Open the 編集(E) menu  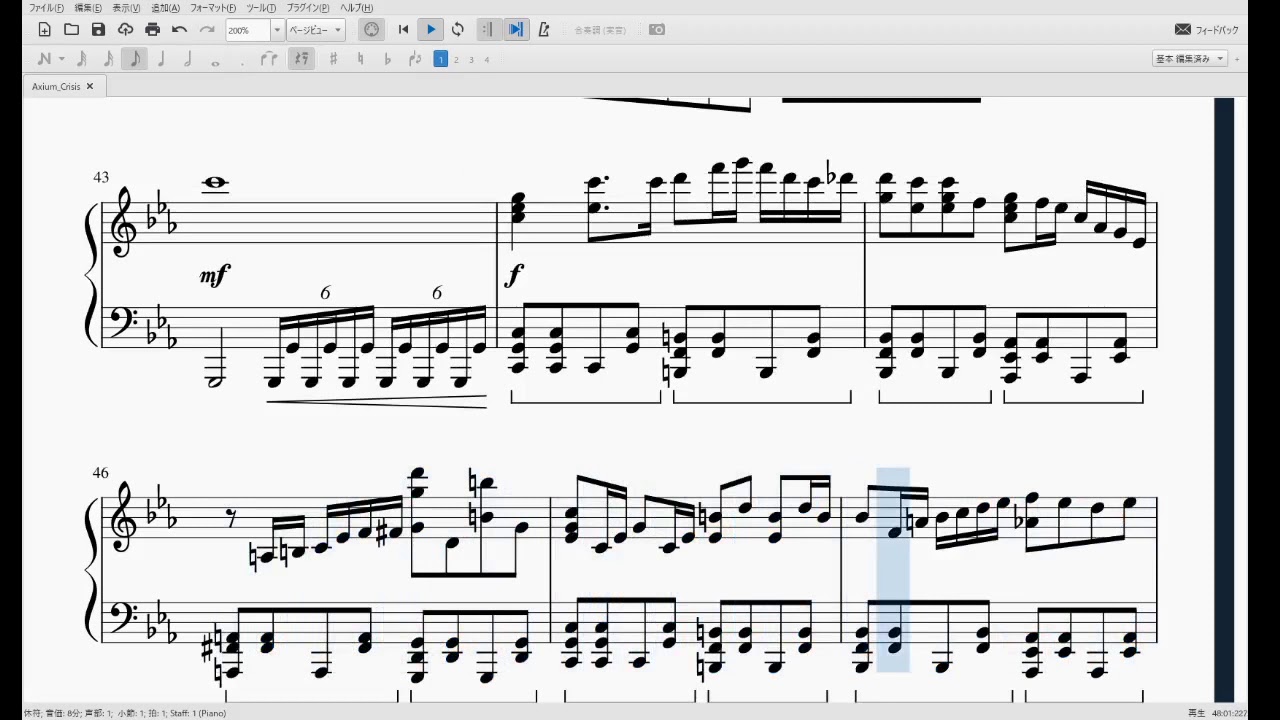coord(88,8)
